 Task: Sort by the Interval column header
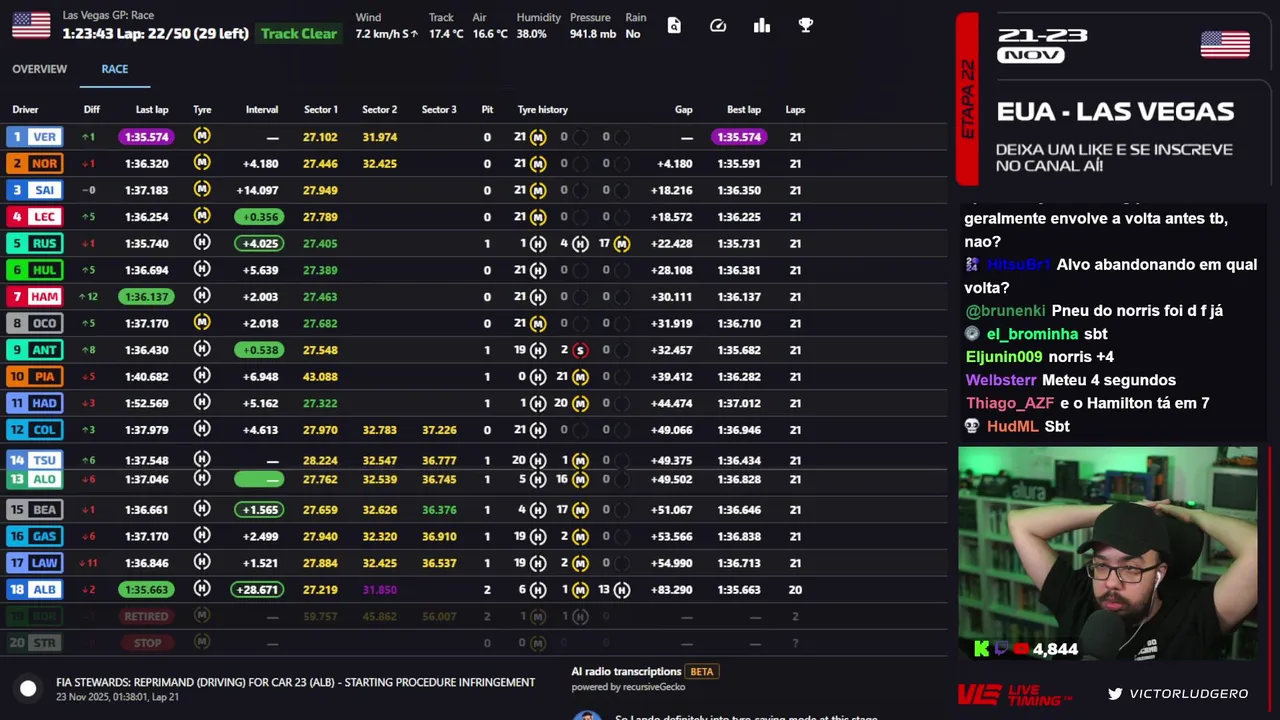coord(262,110)
